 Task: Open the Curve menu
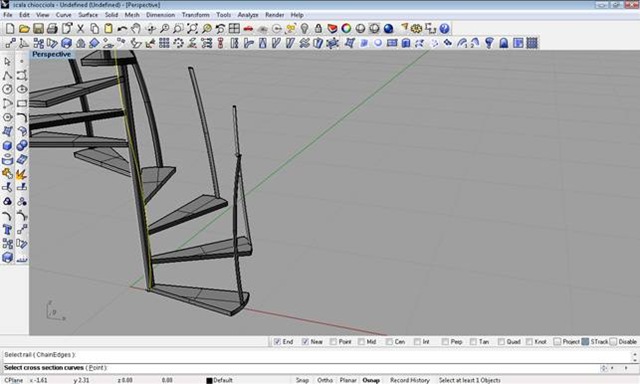pos(63,15)
